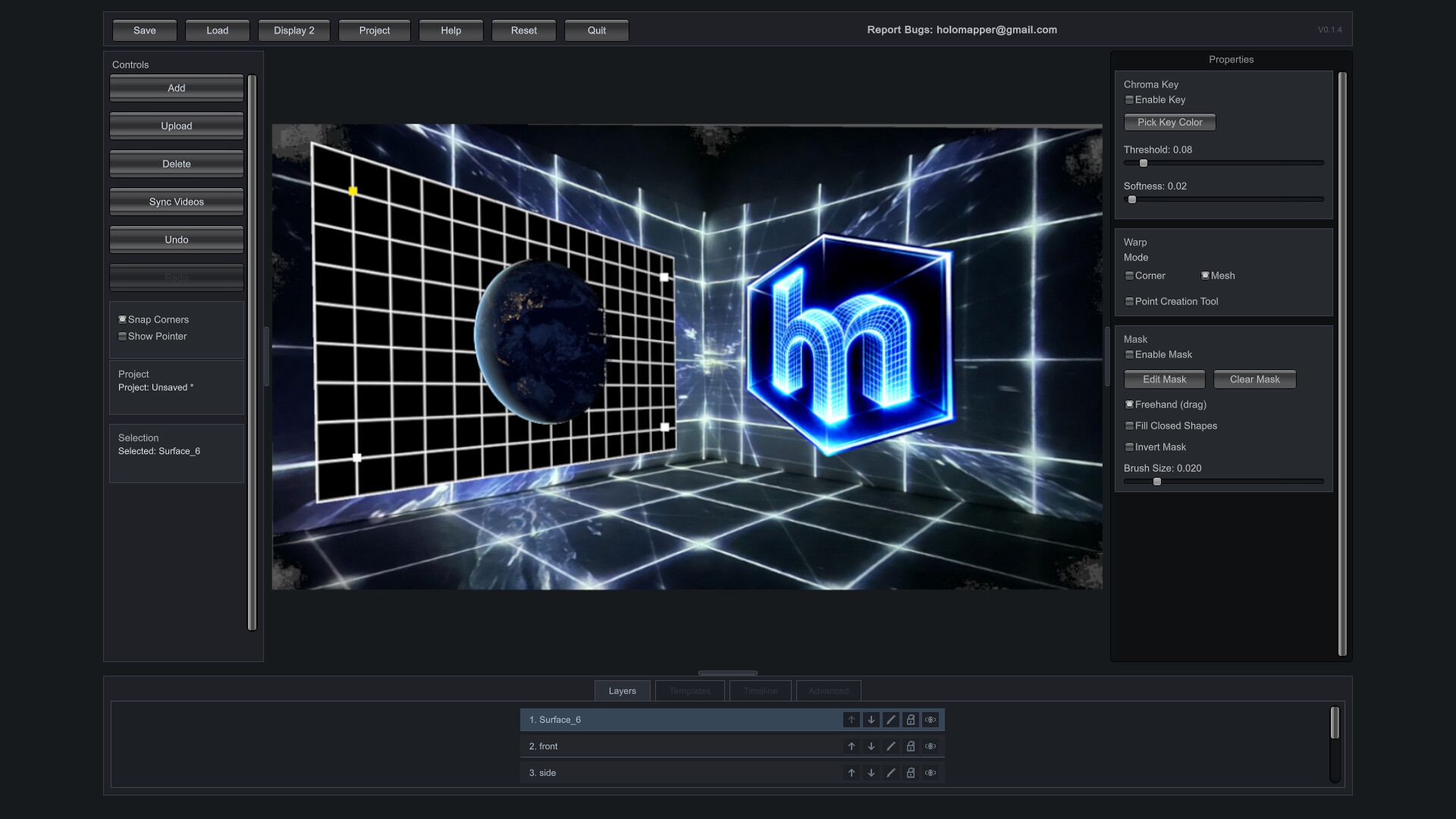Switch to the Layers tab

click(x=622, y=691)
